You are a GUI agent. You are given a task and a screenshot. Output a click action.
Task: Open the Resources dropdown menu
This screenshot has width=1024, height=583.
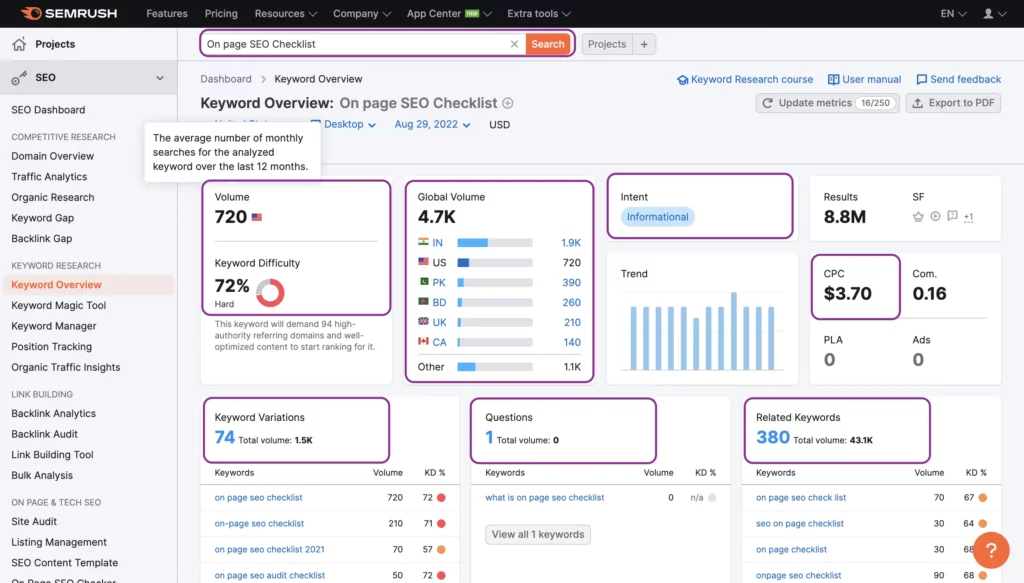pos(285,13)
